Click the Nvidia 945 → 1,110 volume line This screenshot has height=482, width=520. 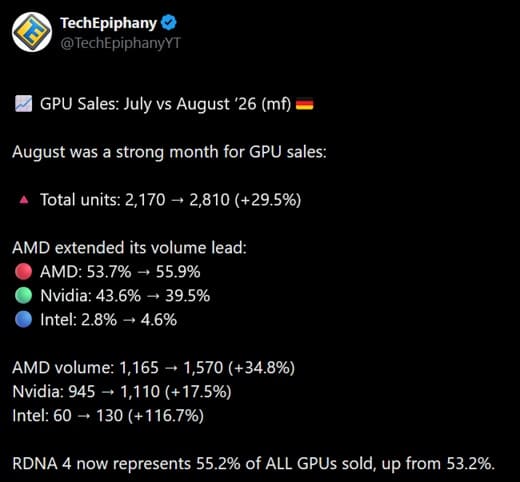point(122,392)
